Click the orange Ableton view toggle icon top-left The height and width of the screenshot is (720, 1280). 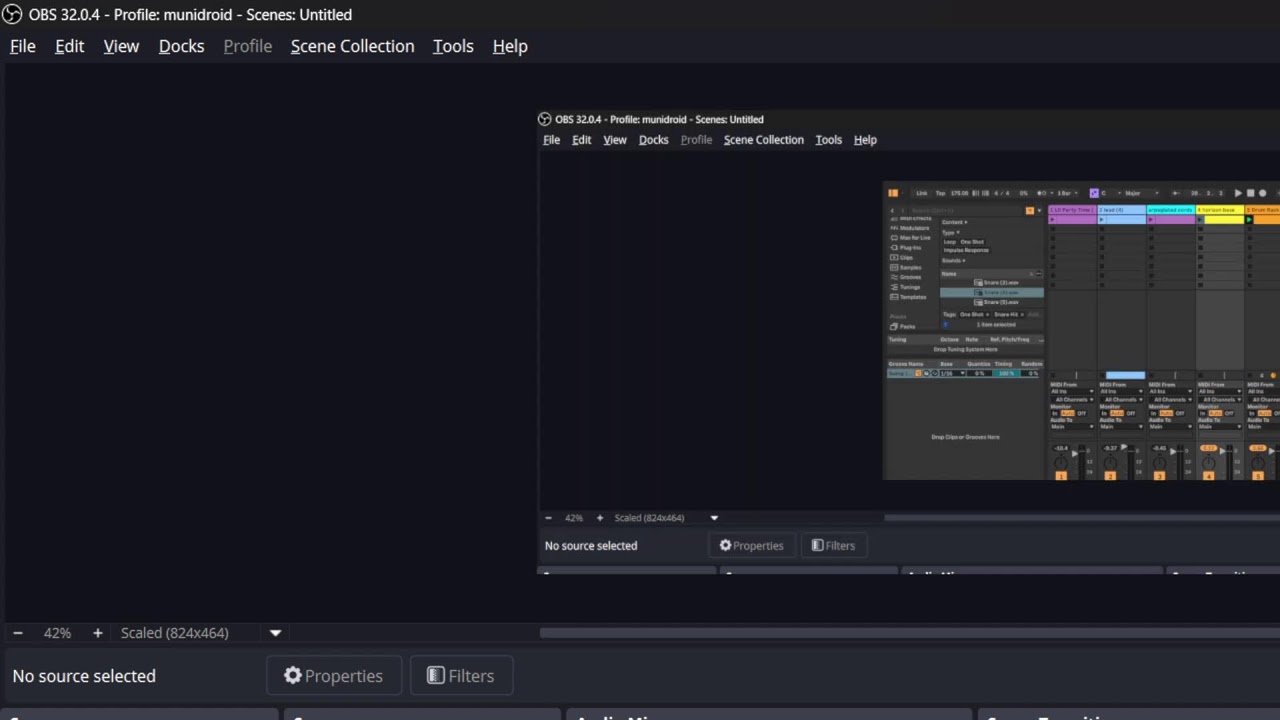(x=893, y=193)
